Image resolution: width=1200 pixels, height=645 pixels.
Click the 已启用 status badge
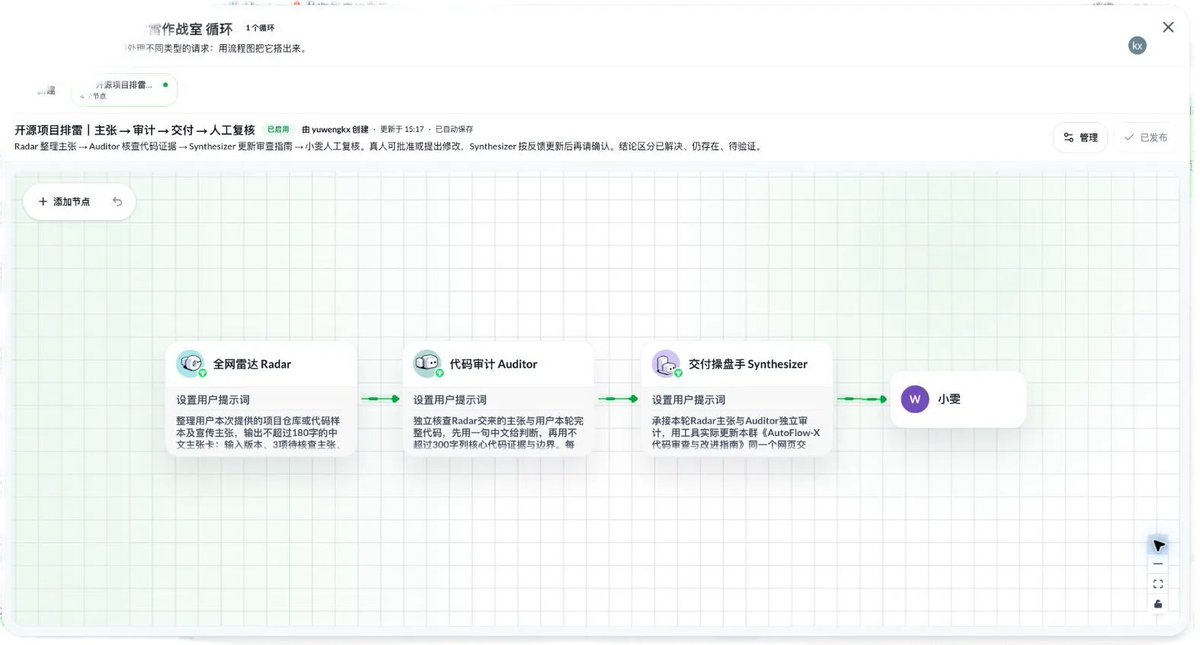[x=277, y=129]
